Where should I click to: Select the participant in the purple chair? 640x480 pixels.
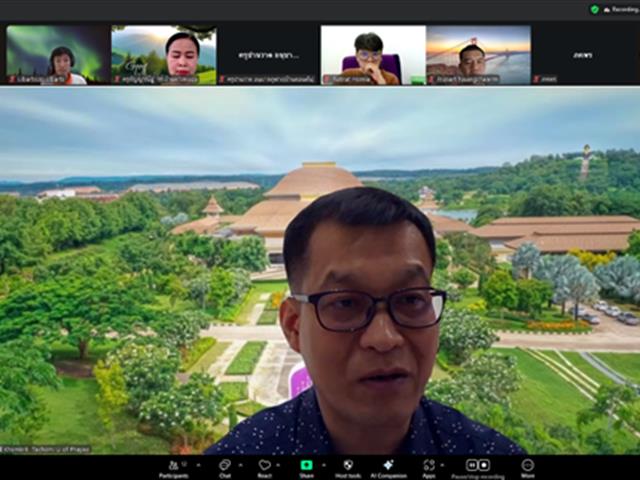coord(372,55)
